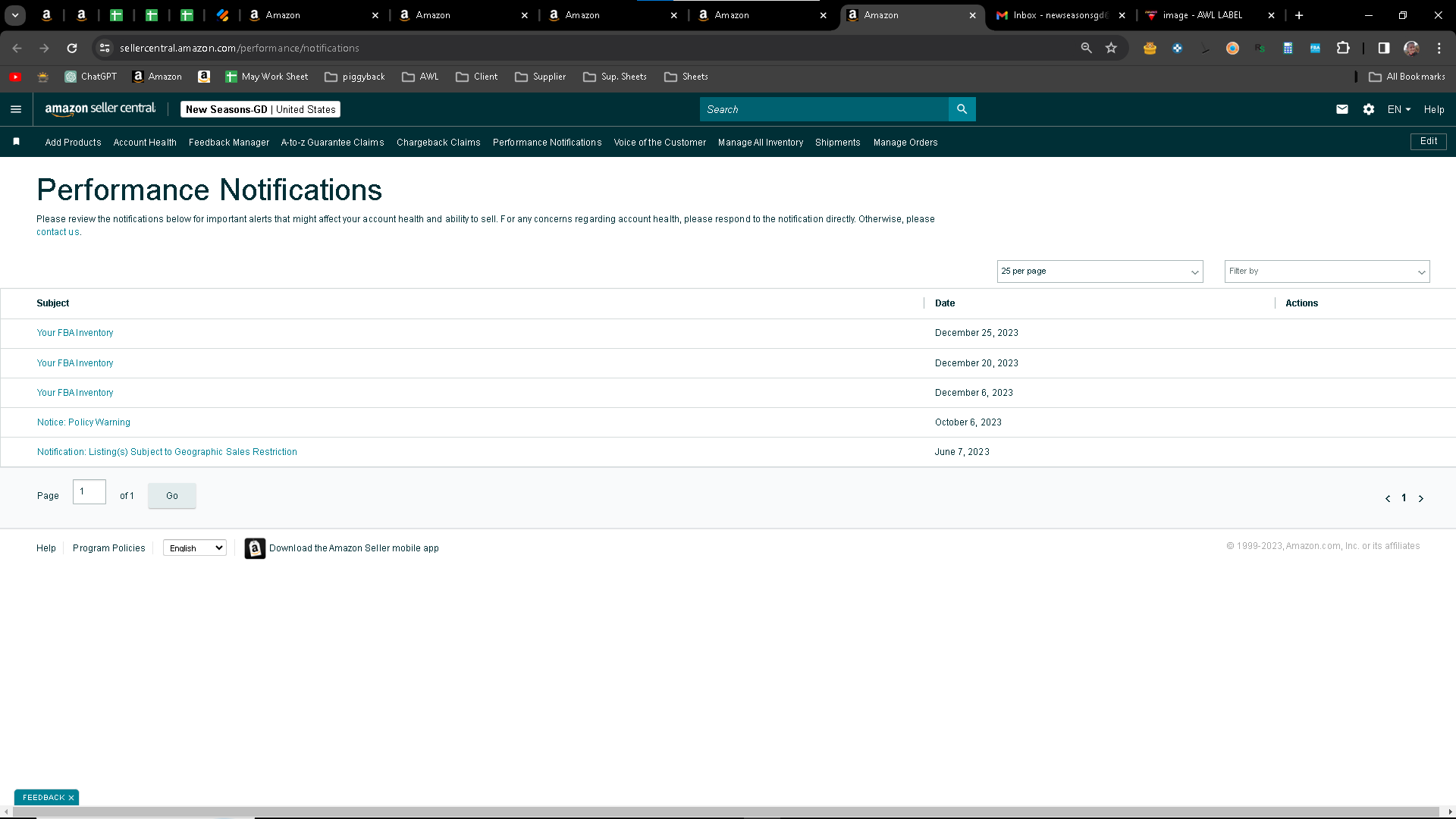This screenshot has width=1456, height=819.
Task: Open the AWL bookmark folder
Action: click(x=420, y=77)
